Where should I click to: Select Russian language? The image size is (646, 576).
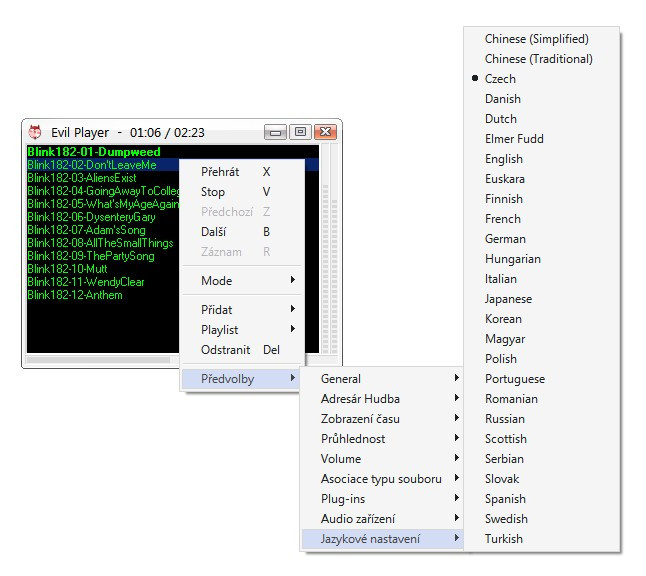[542, 419]
